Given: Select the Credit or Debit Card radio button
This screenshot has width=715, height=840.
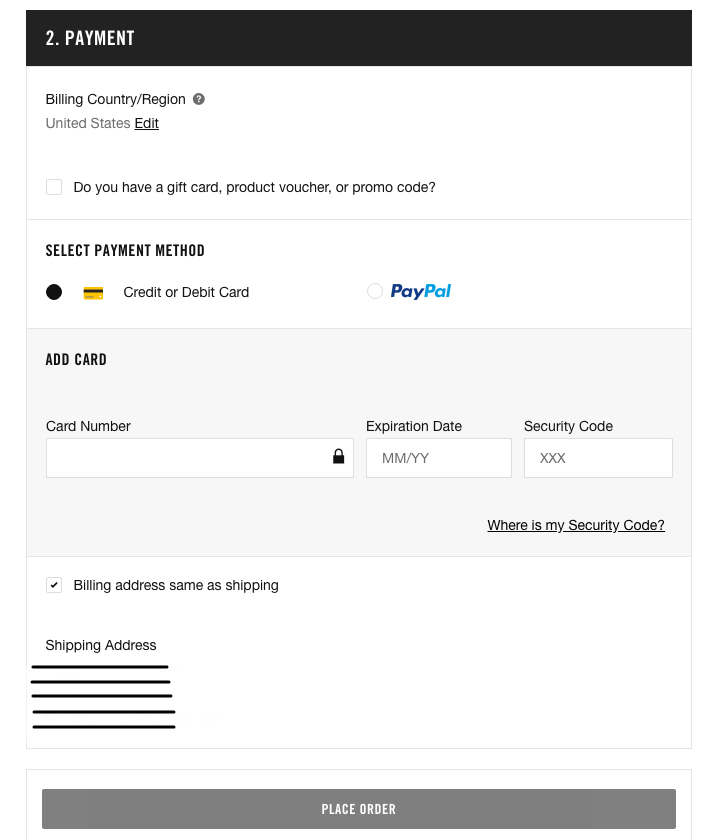Looking at the screenshot, I should (x=54, y=292).
